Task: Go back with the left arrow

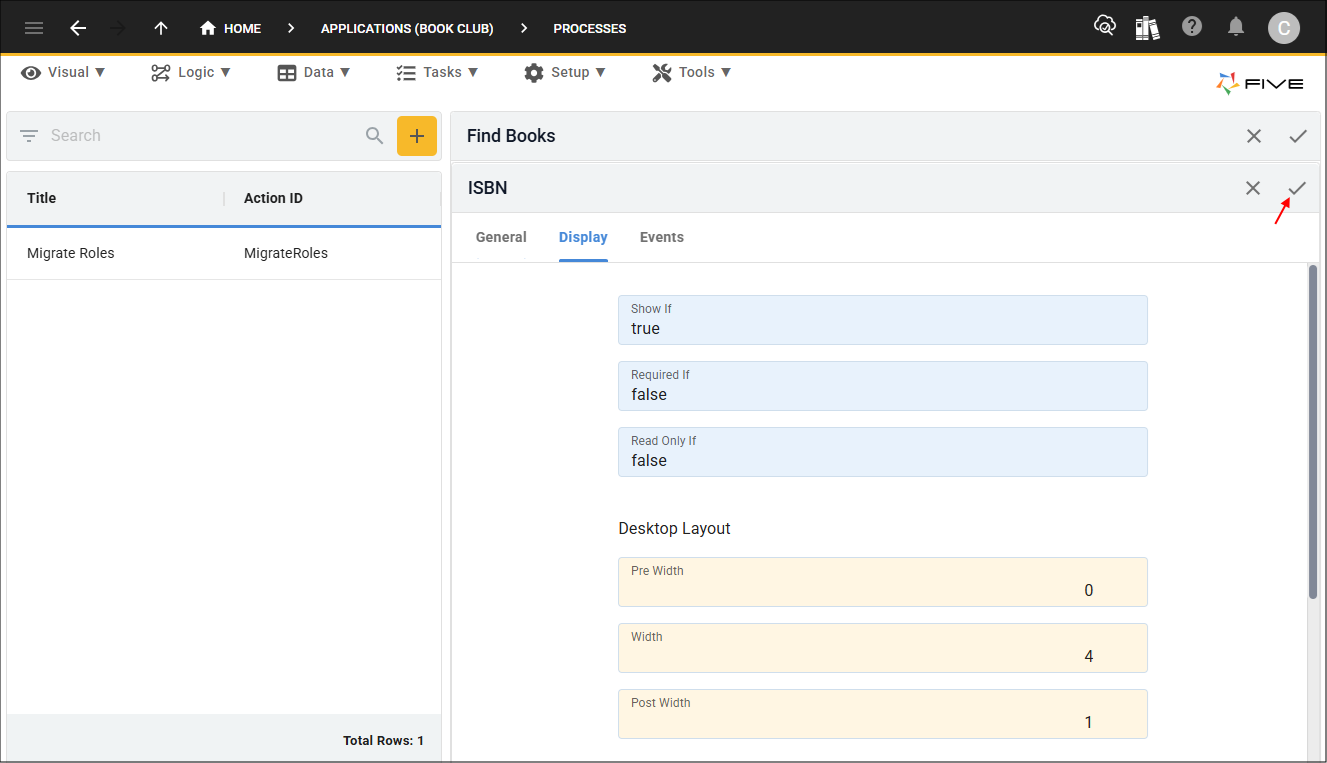Action: (78, 28)
